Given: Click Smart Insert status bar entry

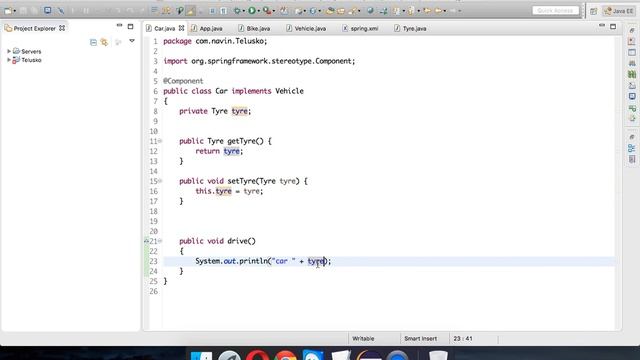Looking at the screenshot, I should [x=420, y=339].
